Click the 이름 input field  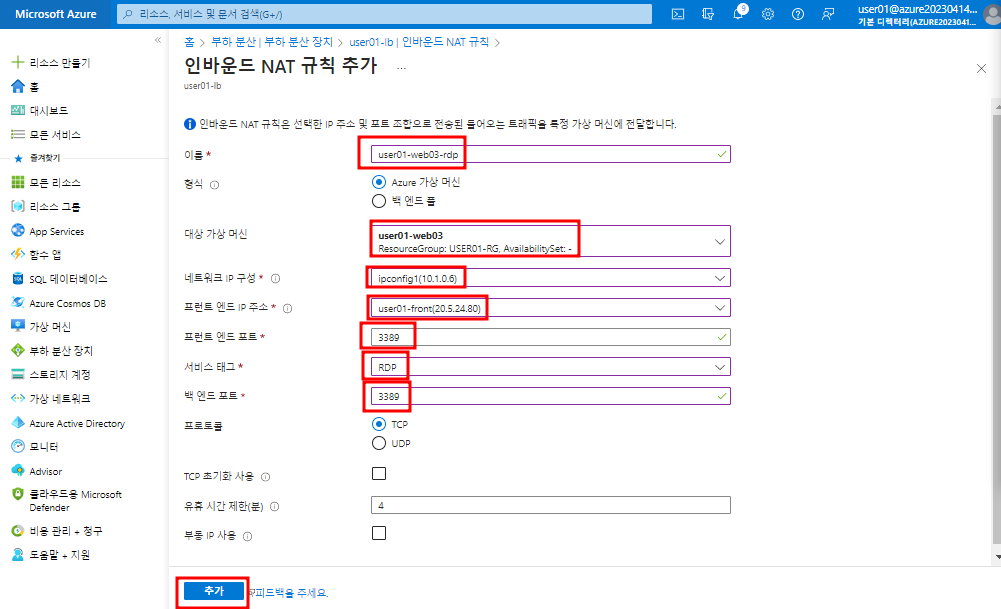coord(550,154)
